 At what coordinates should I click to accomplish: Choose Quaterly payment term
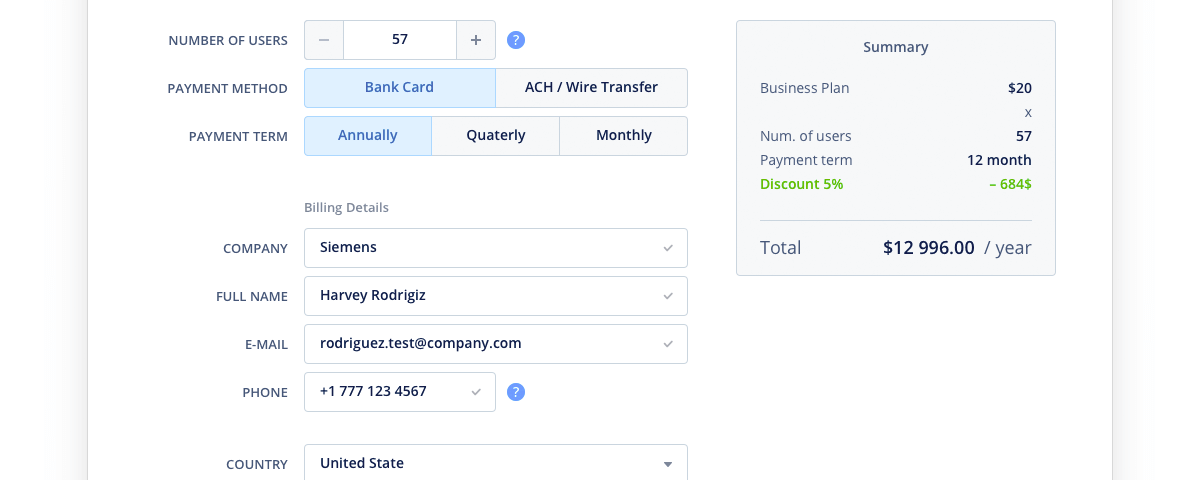495,136
